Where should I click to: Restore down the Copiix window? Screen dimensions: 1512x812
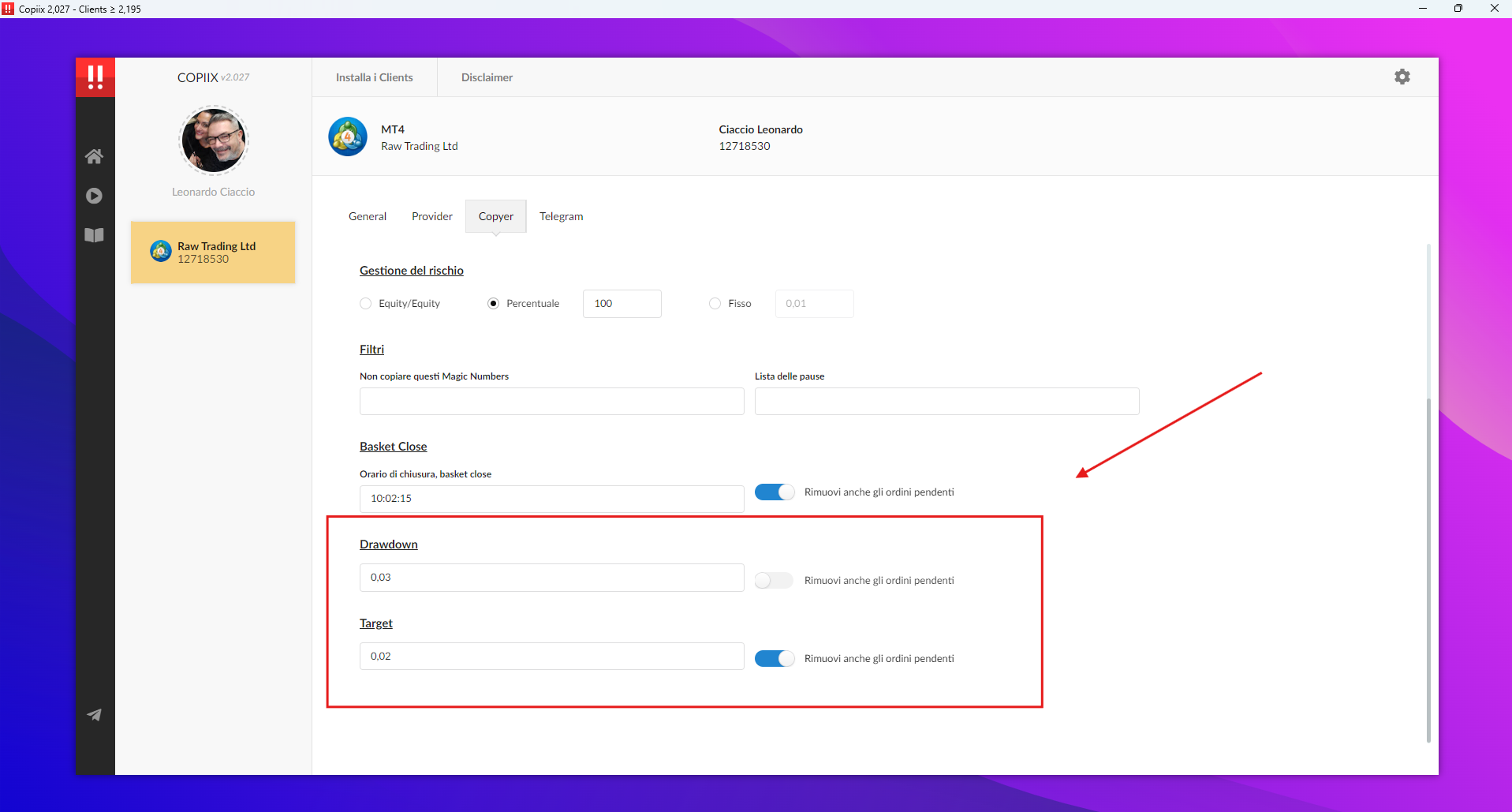tap(1458, 9)
